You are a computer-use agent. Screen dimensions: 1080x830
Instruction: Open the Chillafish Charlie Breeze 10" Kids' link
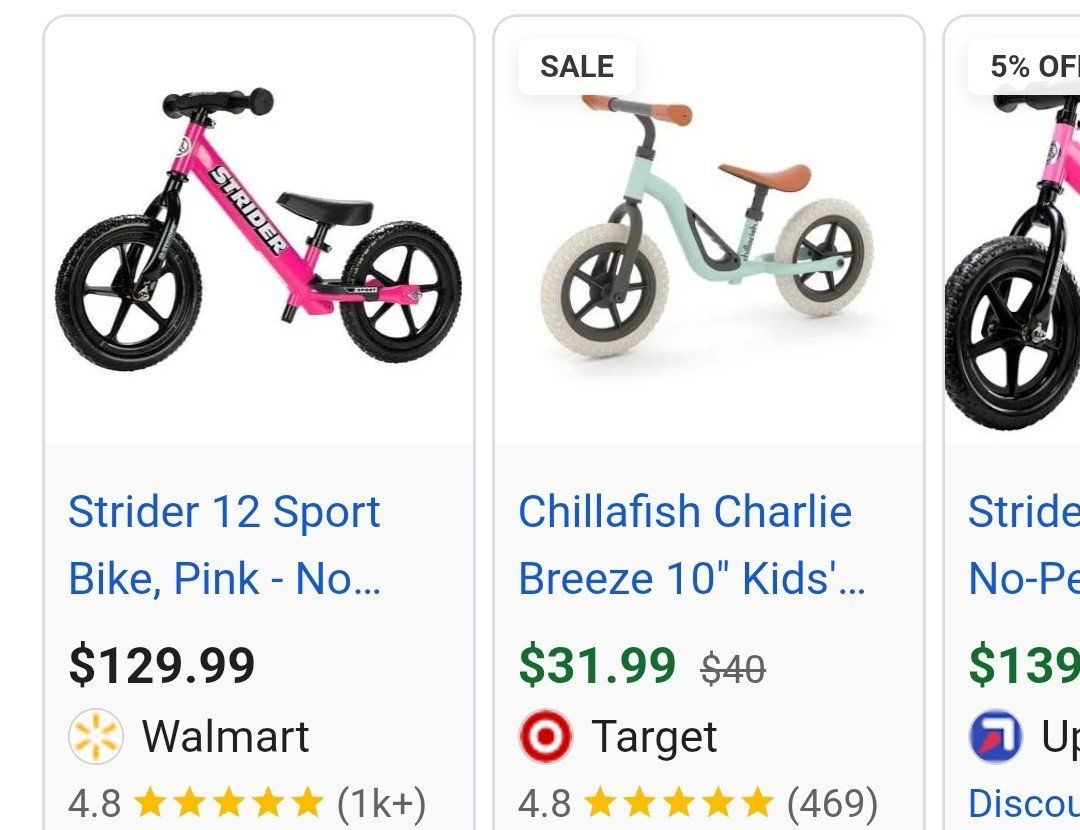tap(690, 545)
